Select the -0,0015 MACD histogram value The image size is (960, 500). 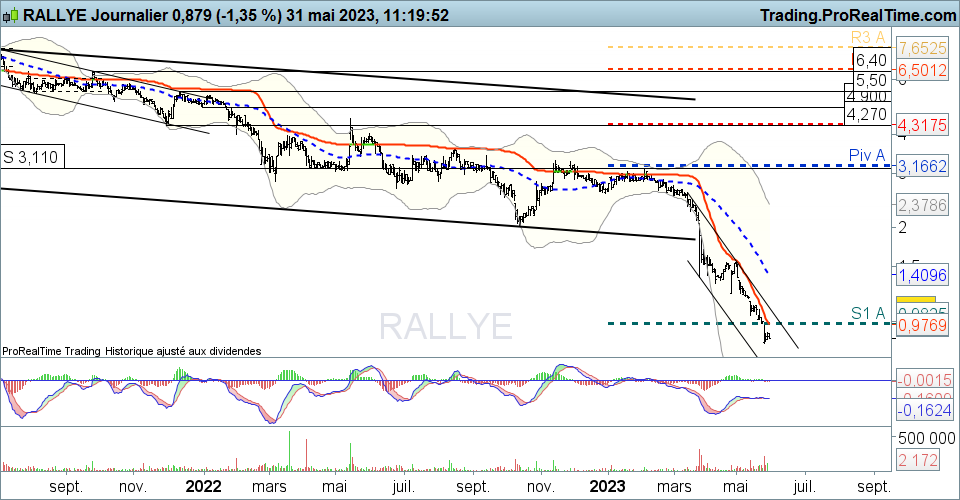(x=924, y=380)
